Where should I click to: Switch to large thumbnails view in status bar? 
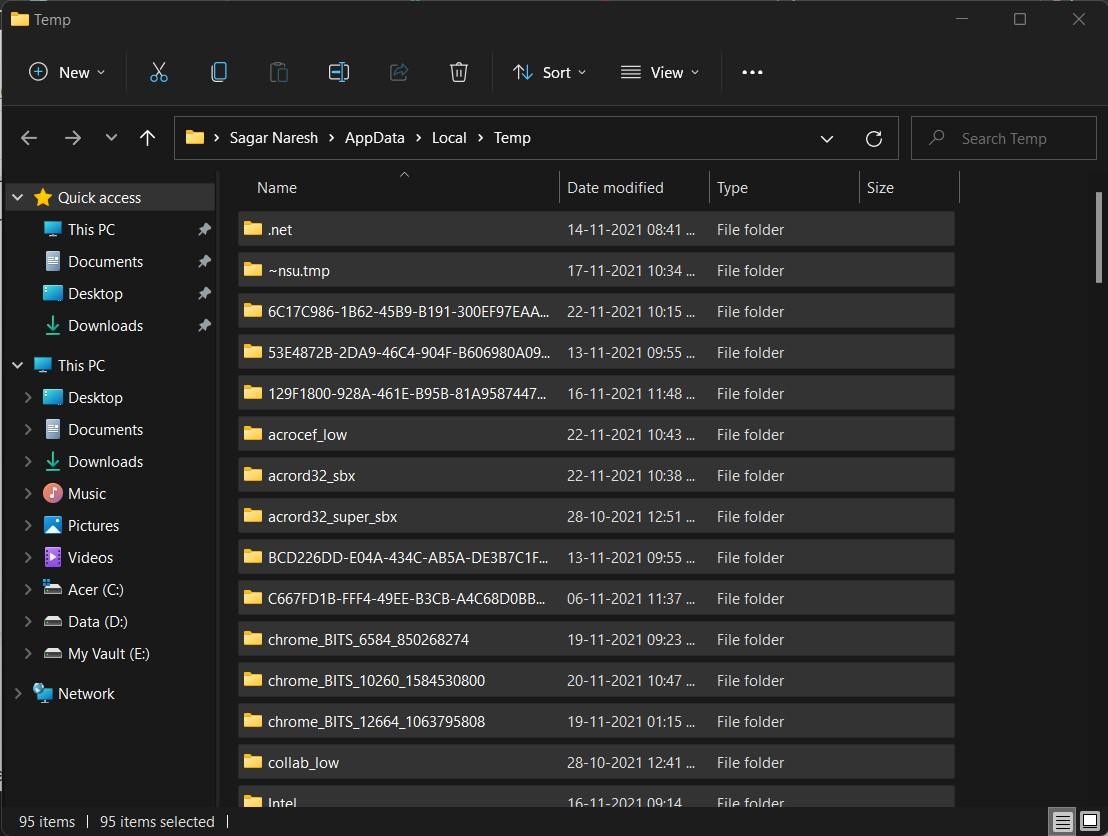tap(1090, 822)
